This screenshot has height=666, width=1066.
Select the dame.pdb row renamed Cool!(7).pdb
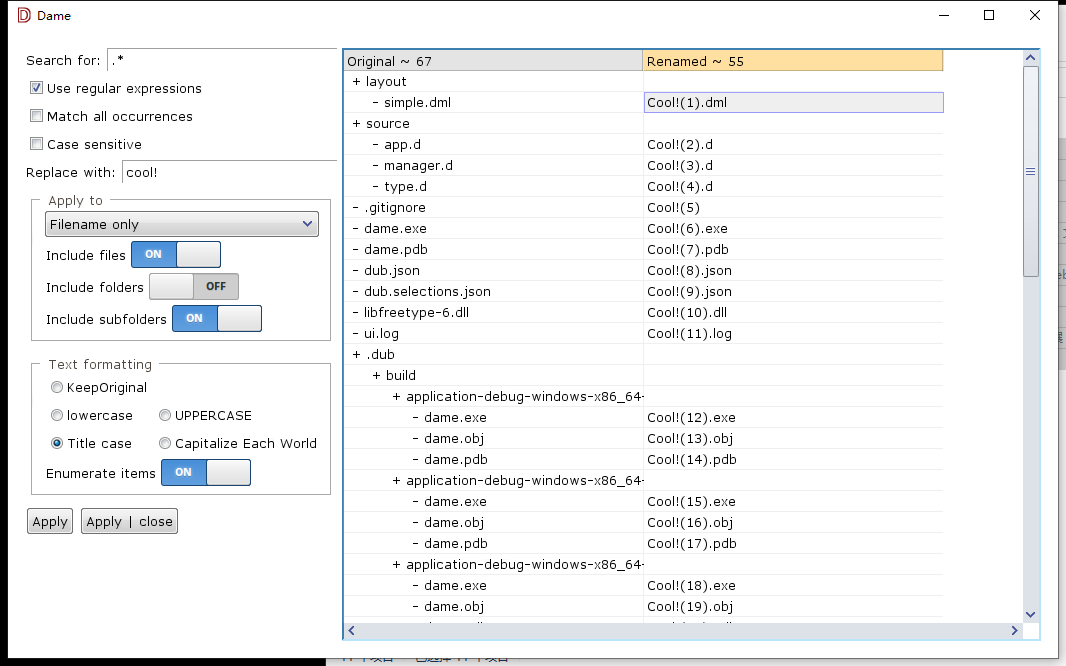493,250
